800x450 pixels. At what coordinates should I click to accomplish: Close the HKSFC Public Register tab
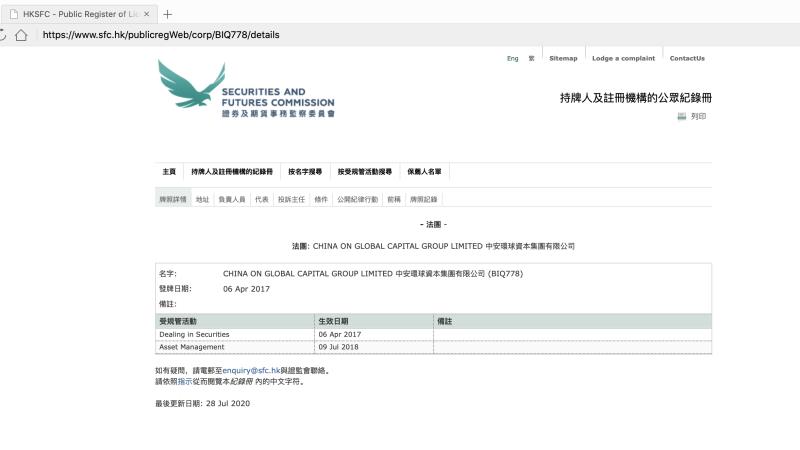pyautogui.click(x=149, y=13)
